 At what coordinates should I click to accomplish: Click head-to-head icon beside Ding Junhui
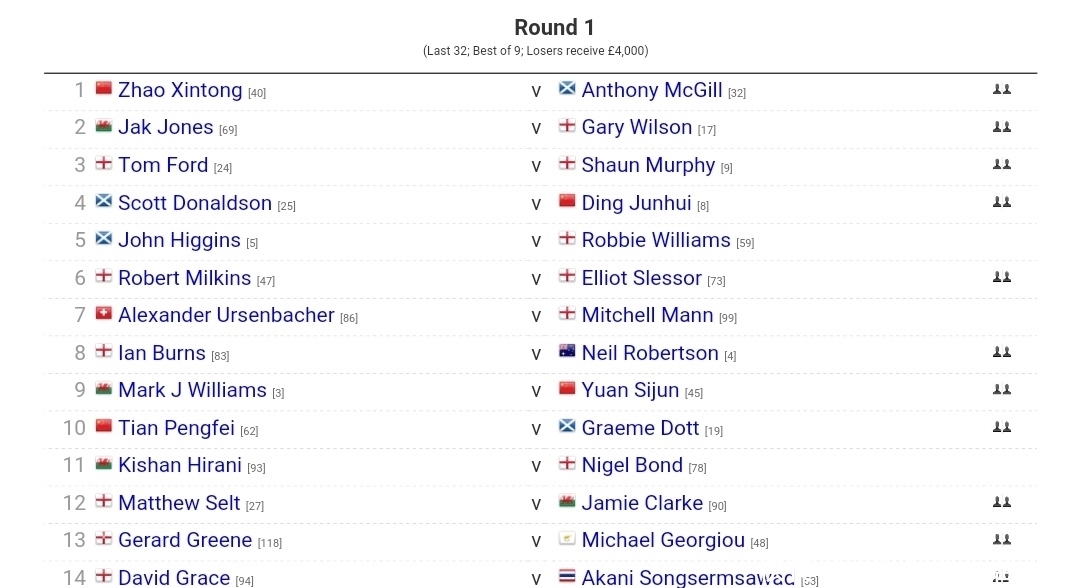click(x=1001, y=202)
